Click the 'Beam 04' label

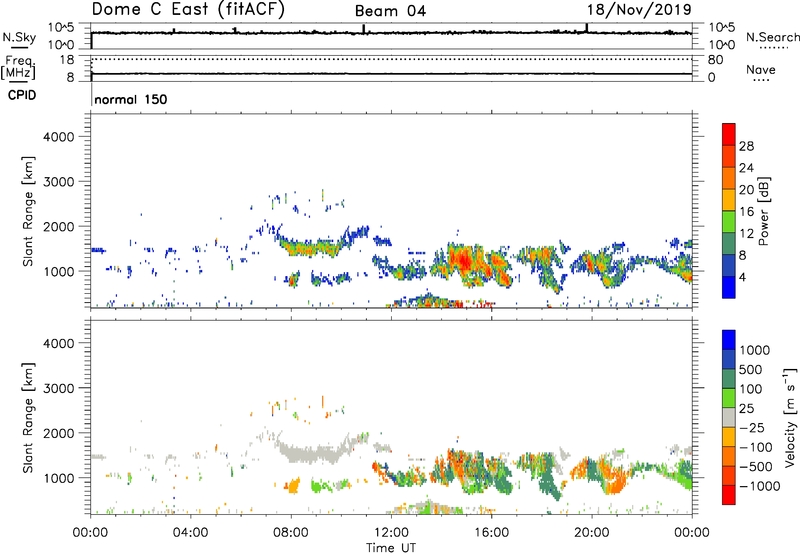(390, 11)
